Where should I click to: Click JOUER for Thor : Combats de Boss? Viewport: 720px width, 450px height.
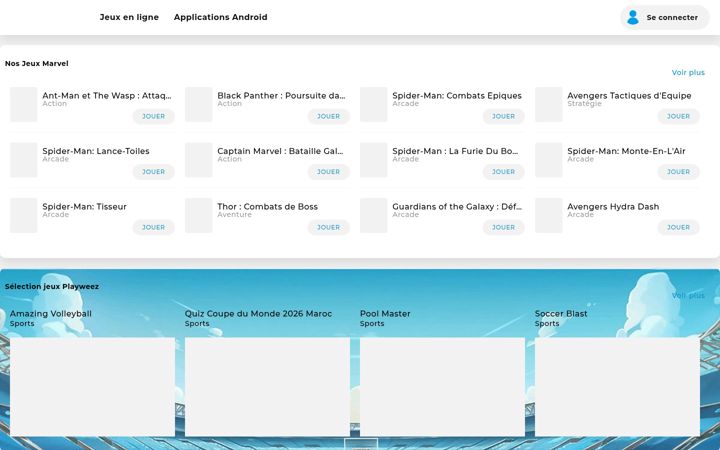328,227
